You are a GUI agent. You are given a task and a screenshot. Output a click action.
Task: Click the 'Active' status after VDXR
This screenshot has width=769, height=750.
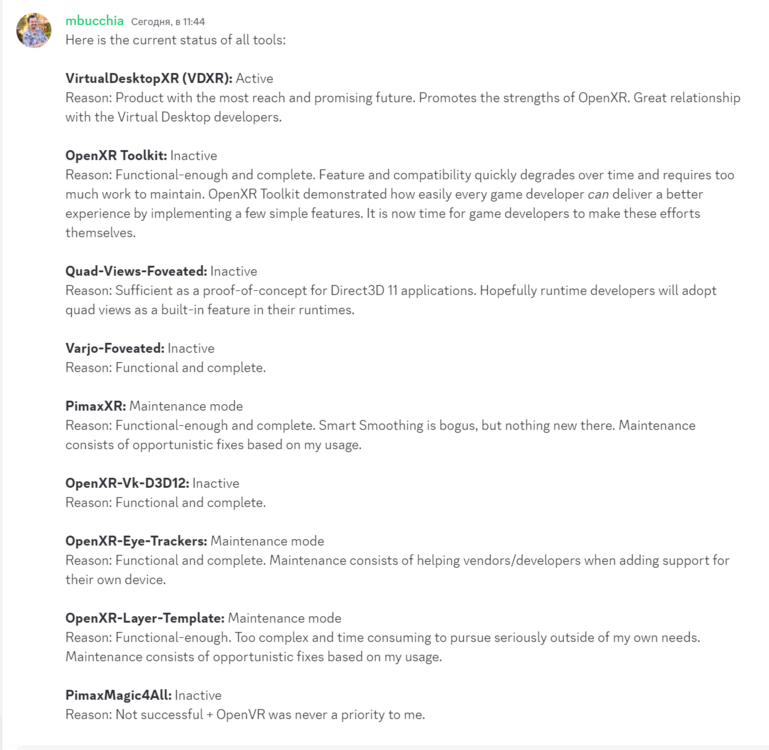point(254,78)
